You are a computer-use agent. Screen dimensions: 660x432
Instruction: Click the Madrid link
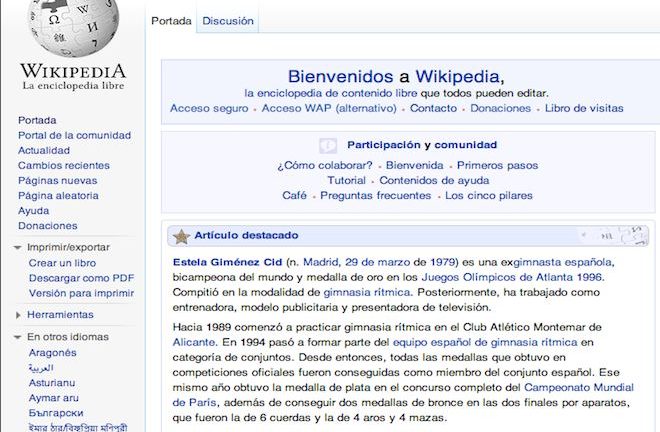(321, 263)
